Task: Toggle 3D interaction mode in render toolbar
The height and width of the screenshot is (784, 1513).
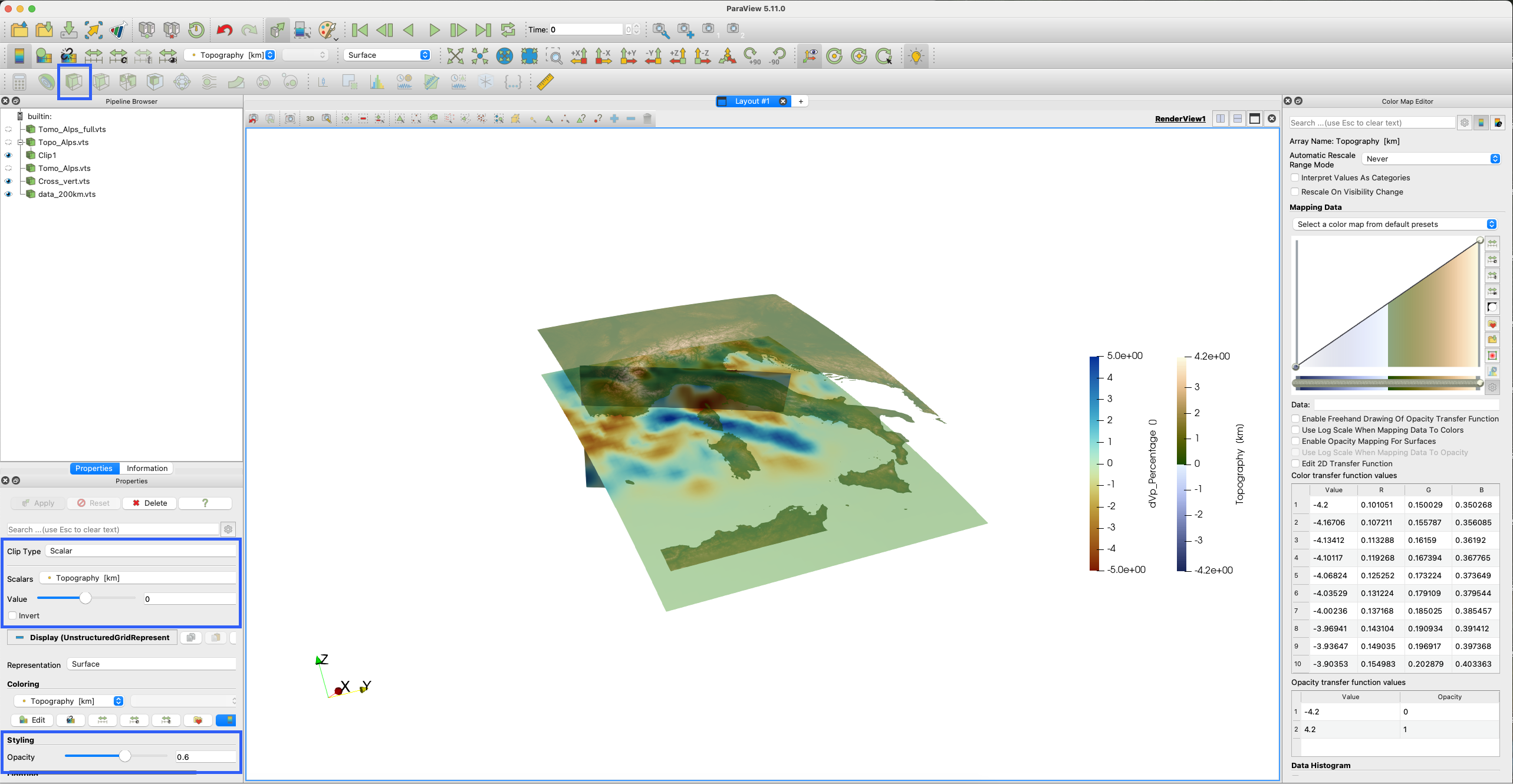Action: point(310,118)
